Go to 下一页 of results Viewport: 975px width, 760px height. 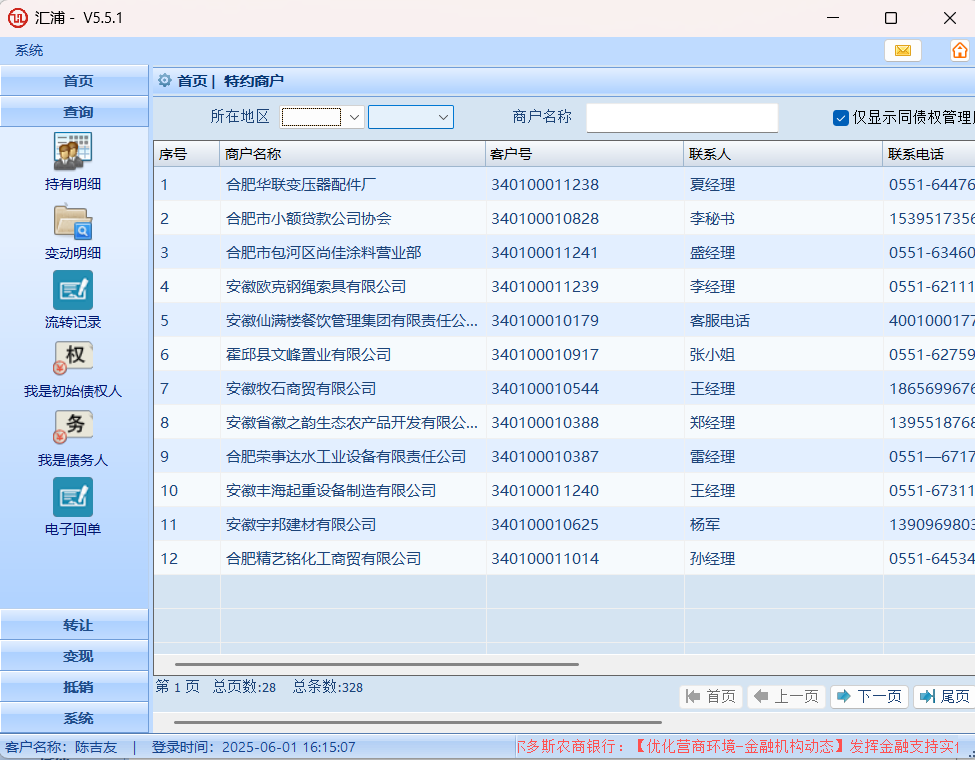pos(869,697)
